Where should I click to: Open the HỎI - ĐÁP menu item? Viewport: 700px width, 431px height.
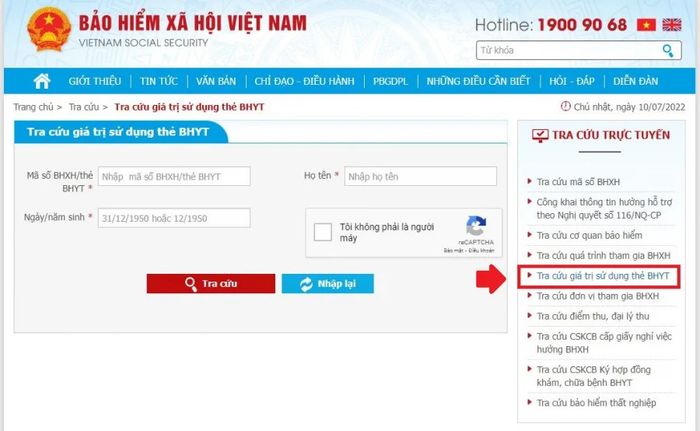(572, 81)
